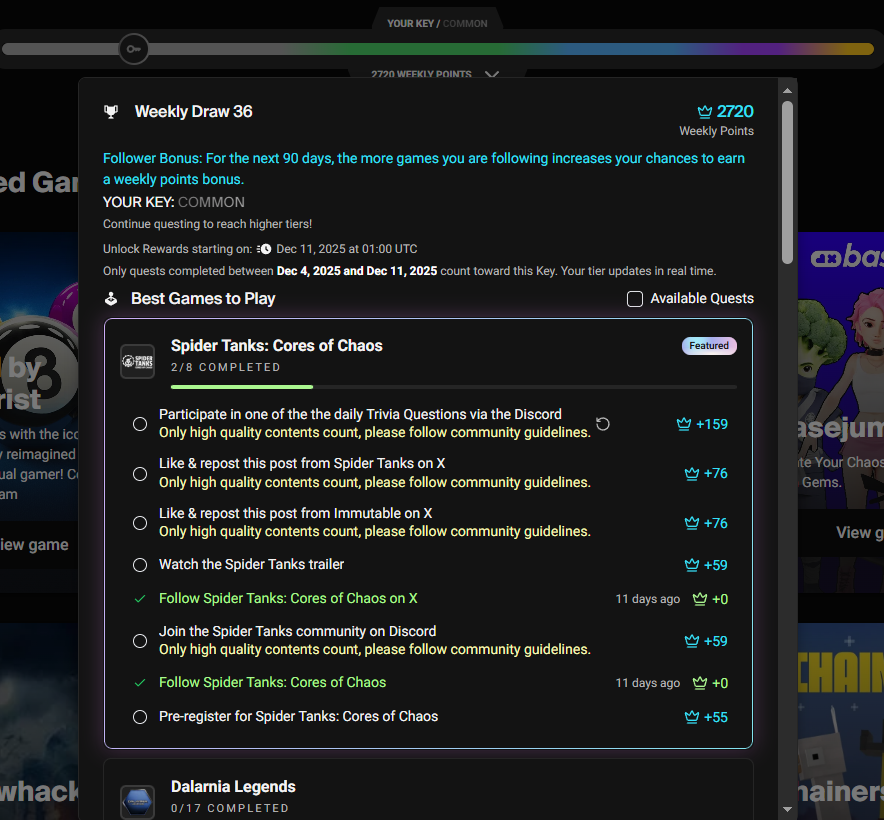Click the Base game card thumbnail in background

click(841, 369)
